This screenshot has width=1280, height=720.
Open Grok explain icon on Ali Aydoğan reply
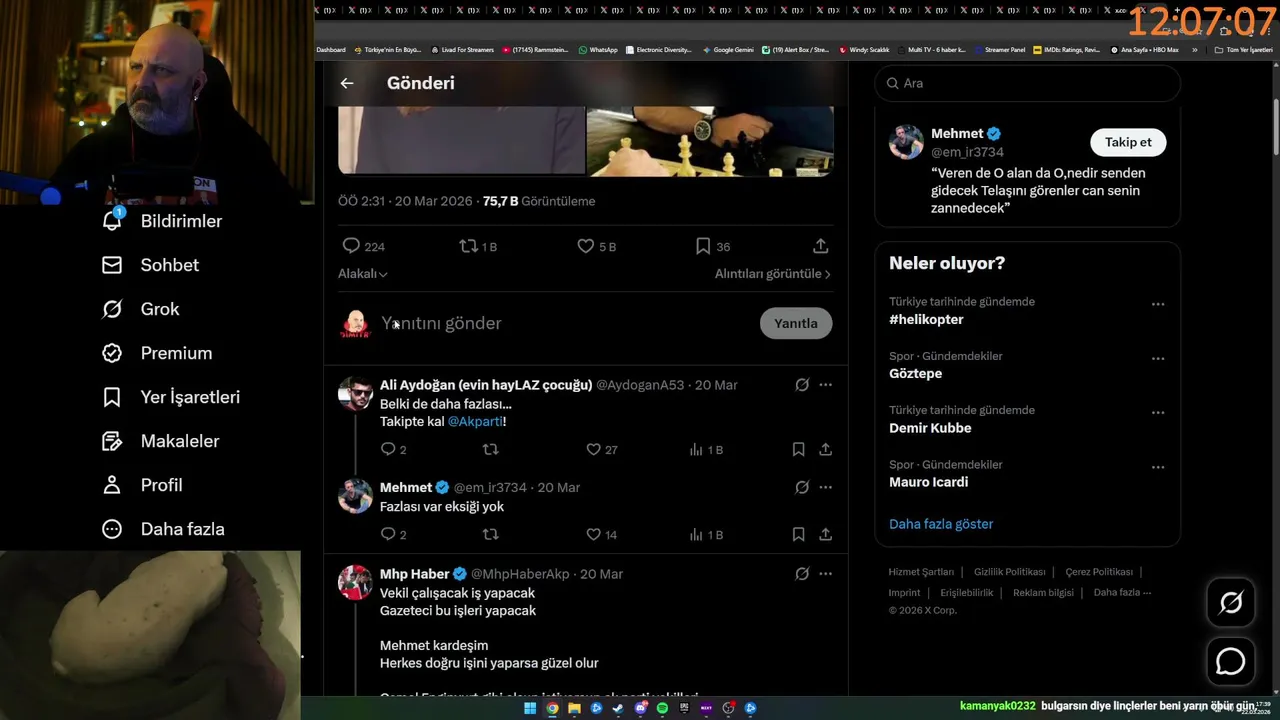(802, 385)
